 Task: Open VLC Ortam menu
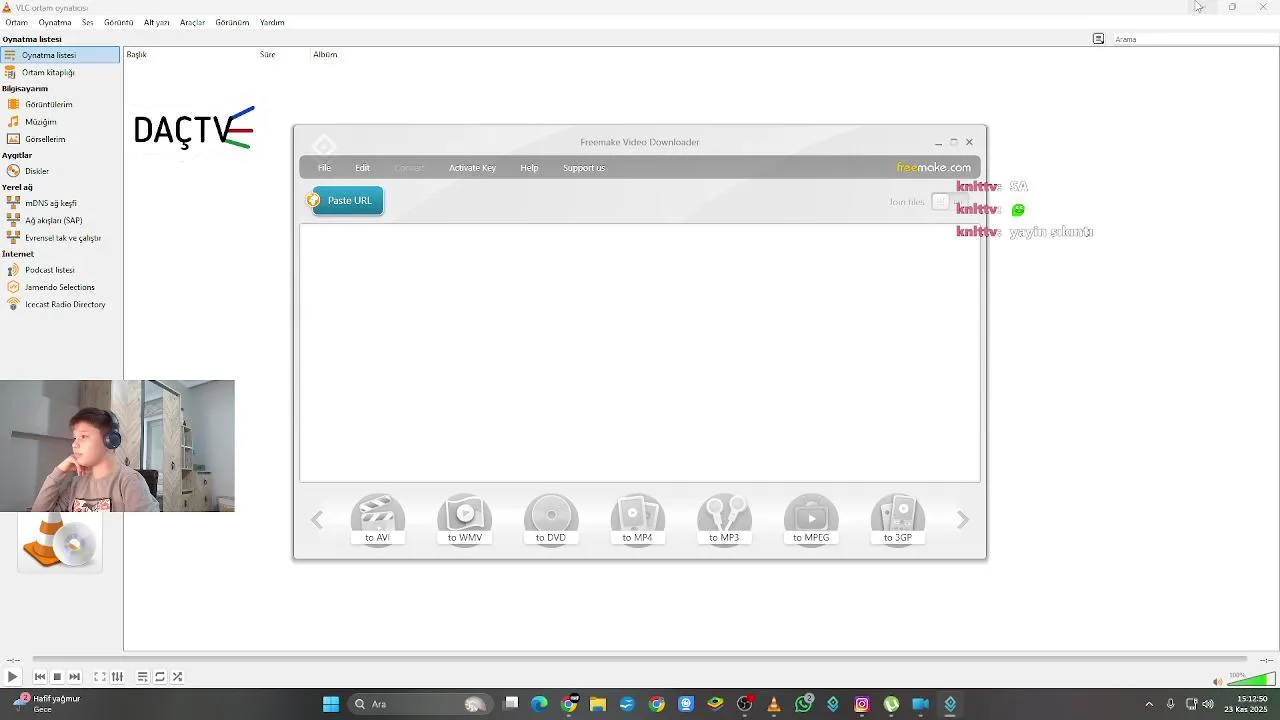[16, 22]
